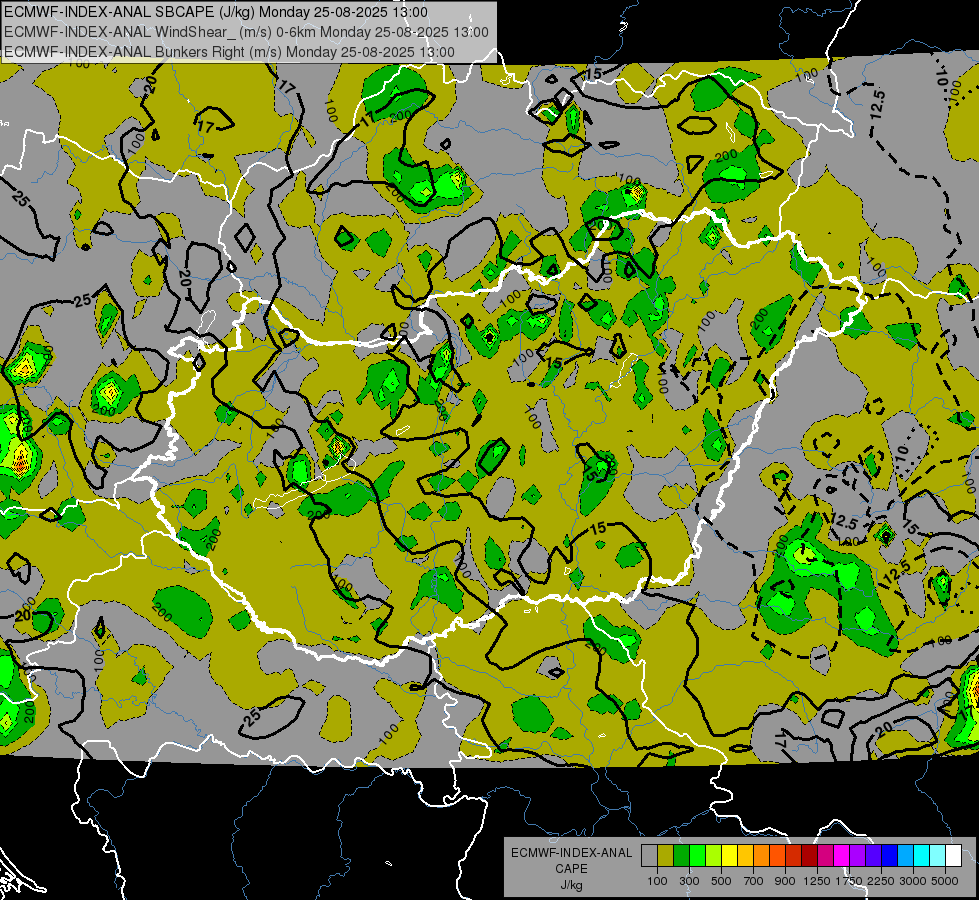The width and height of the screenshot is (979, 900).
Task: Click the grey swatch in the CAPE legend
Action: (649, 856)
